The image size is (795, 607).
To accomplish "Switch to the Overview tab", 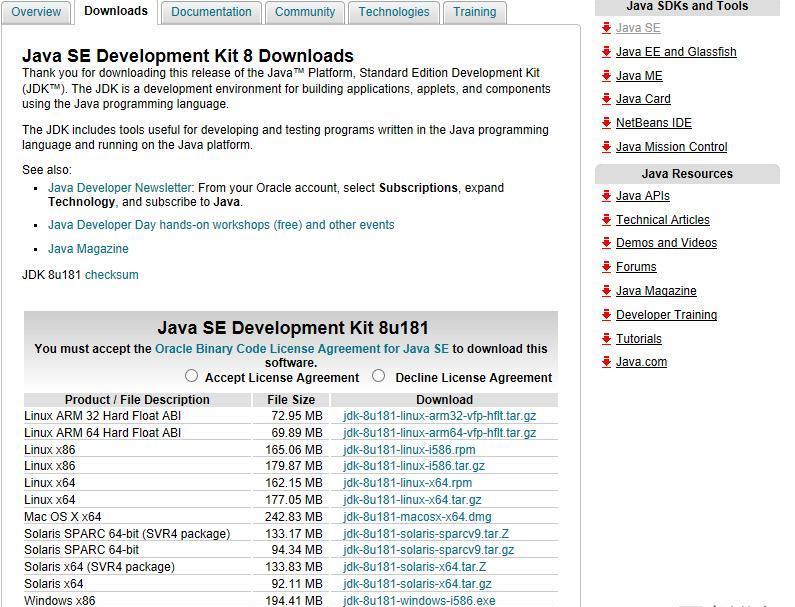I will pos(36,12).
